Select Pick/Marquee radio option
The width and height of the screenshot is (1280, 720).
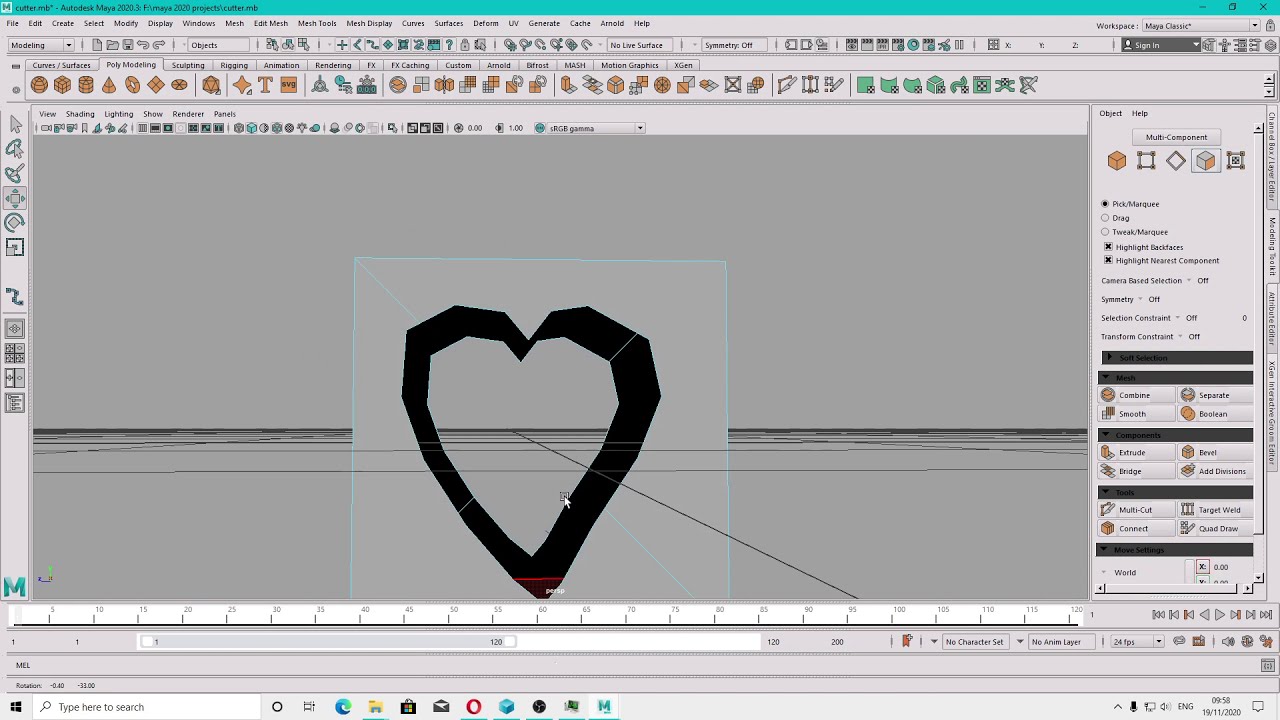click(x=1105, y=204)
